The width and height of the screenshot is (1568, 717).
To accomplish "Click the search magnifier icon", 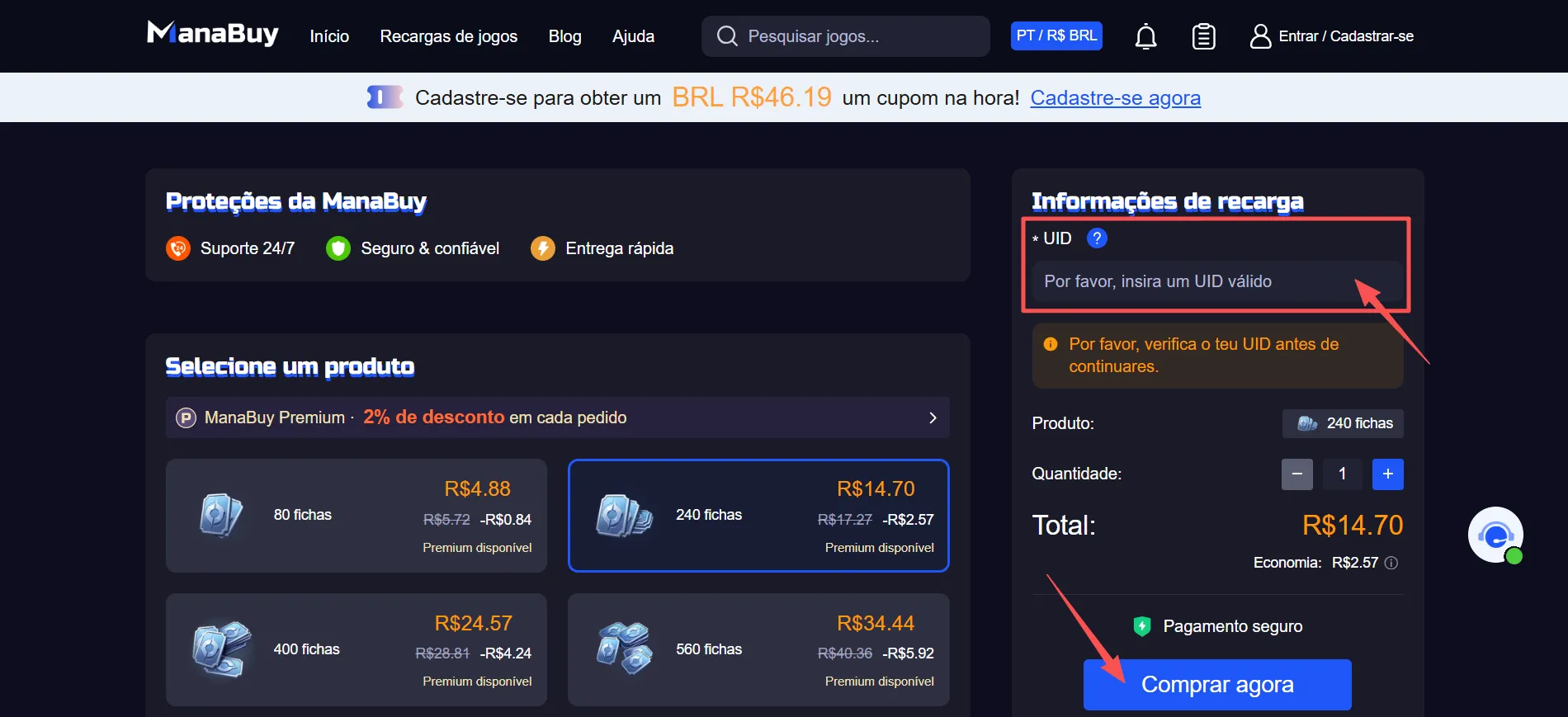I will [x=727, y=36].
